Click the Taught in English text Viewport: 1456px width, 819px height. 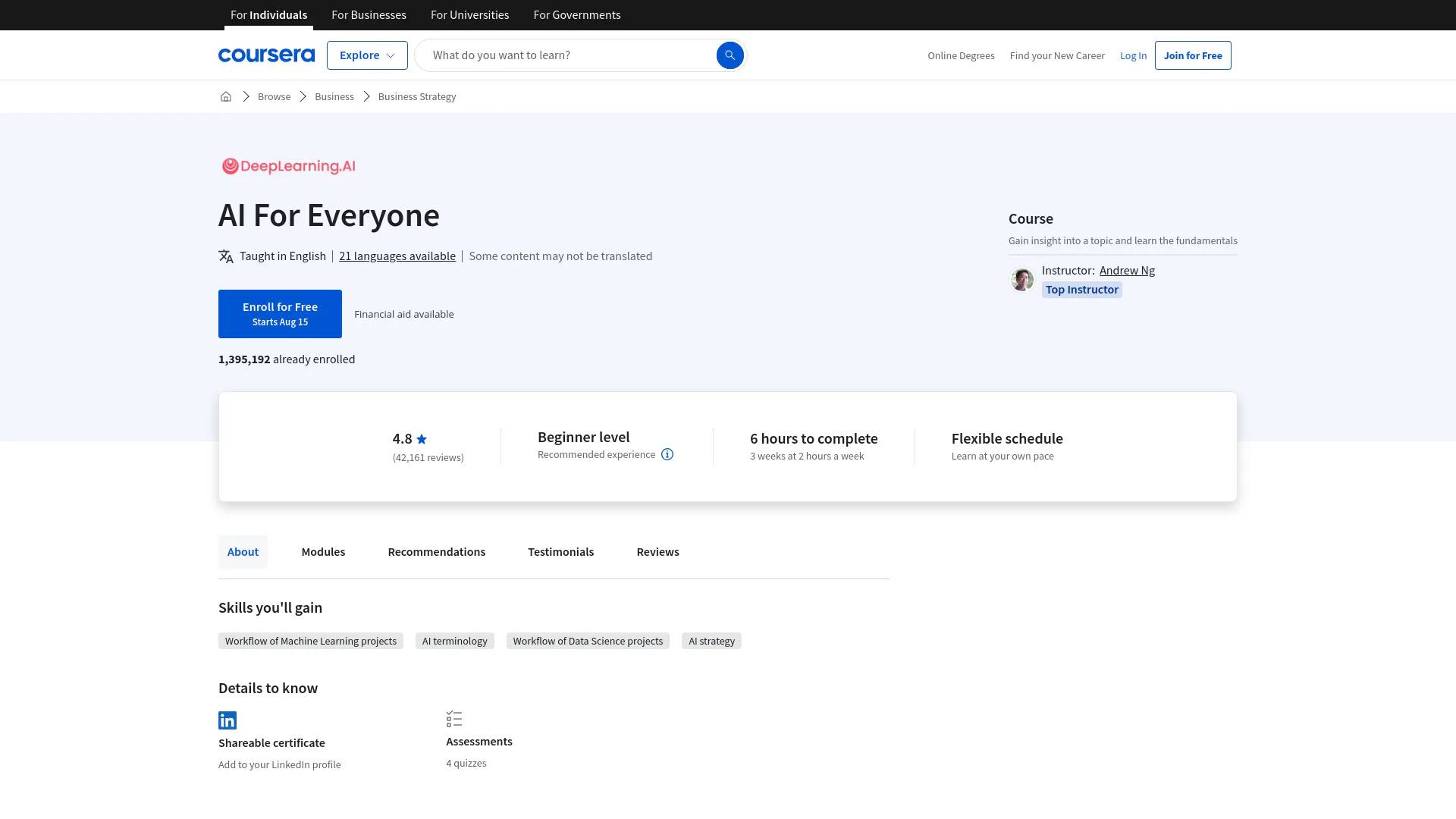pos(283,256)
